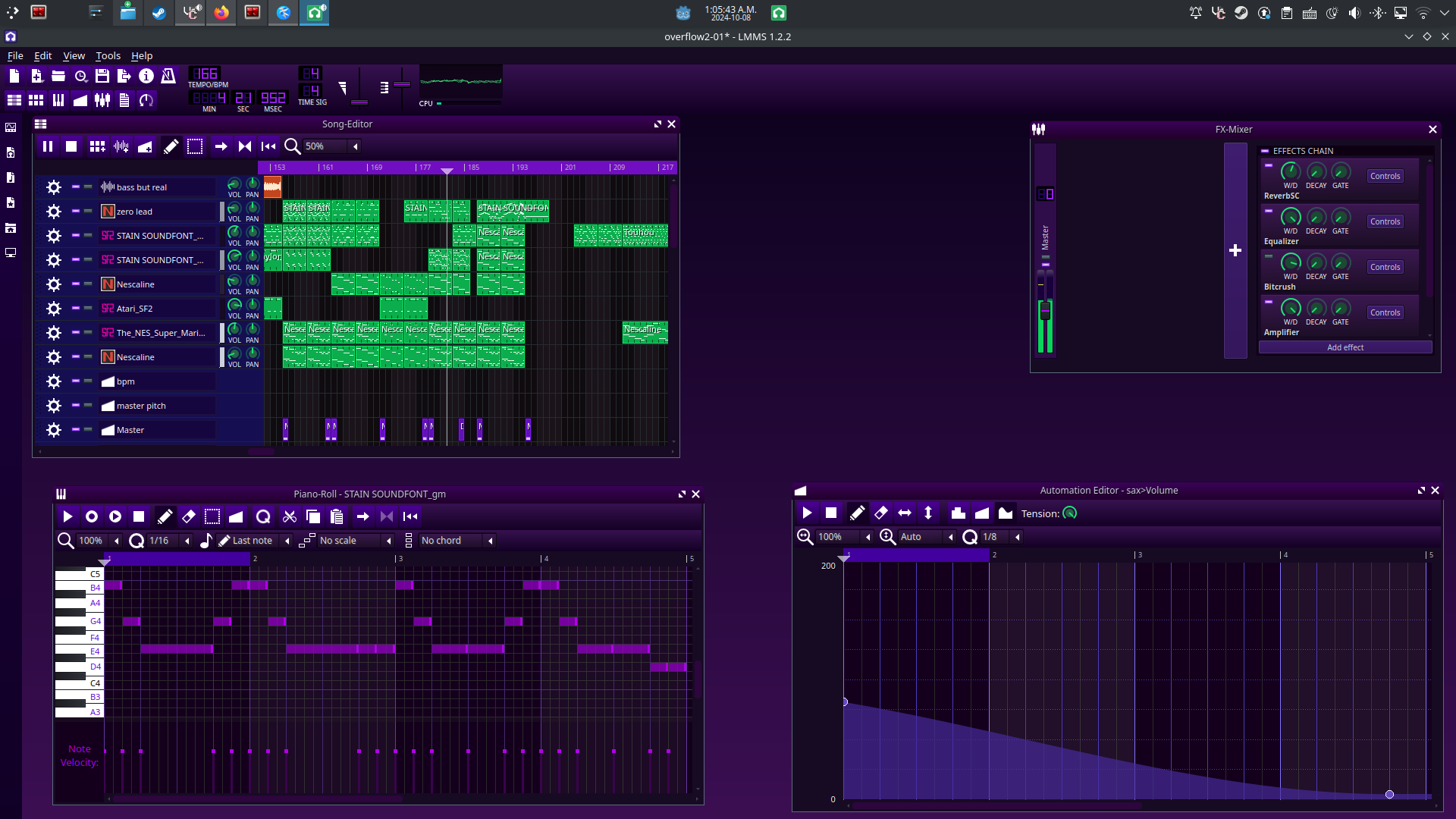Image resolution: width=1456 pixels, height=819 pixels.
Task: Open the recently opened projects icon
Action: (x=80, y=76)
